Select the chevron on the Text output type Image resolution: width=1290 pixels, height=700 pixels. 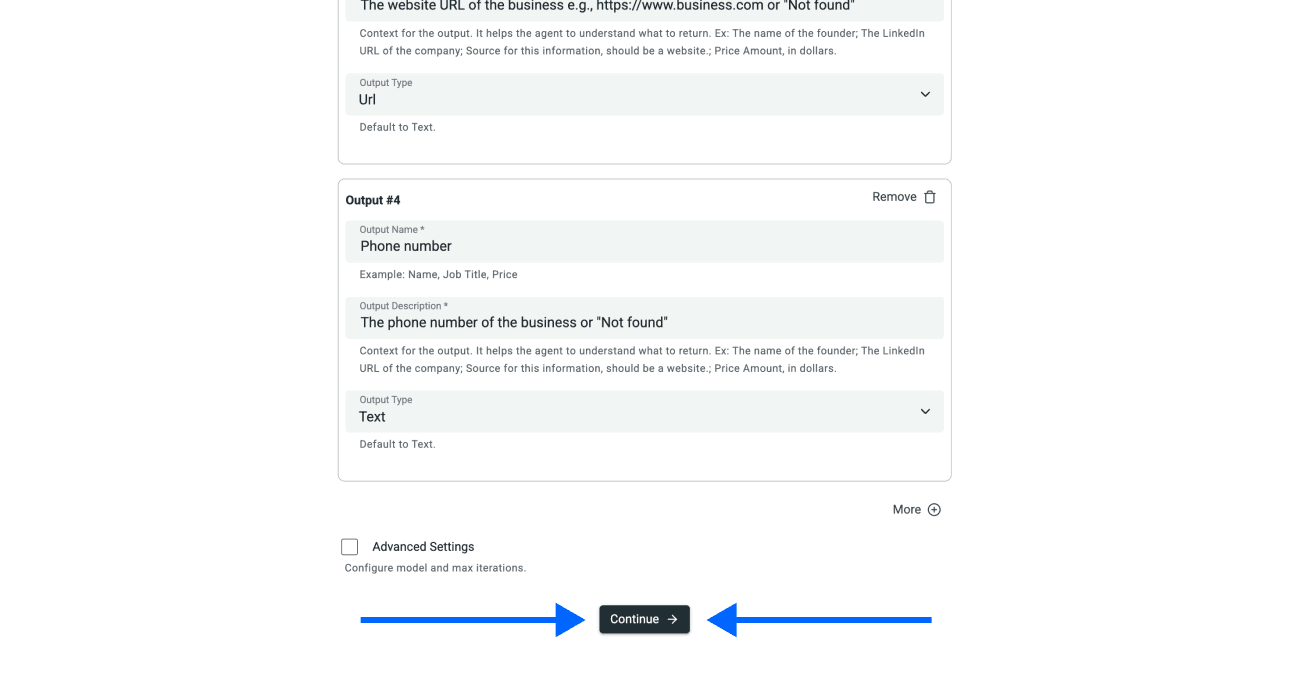click(925, 411)
